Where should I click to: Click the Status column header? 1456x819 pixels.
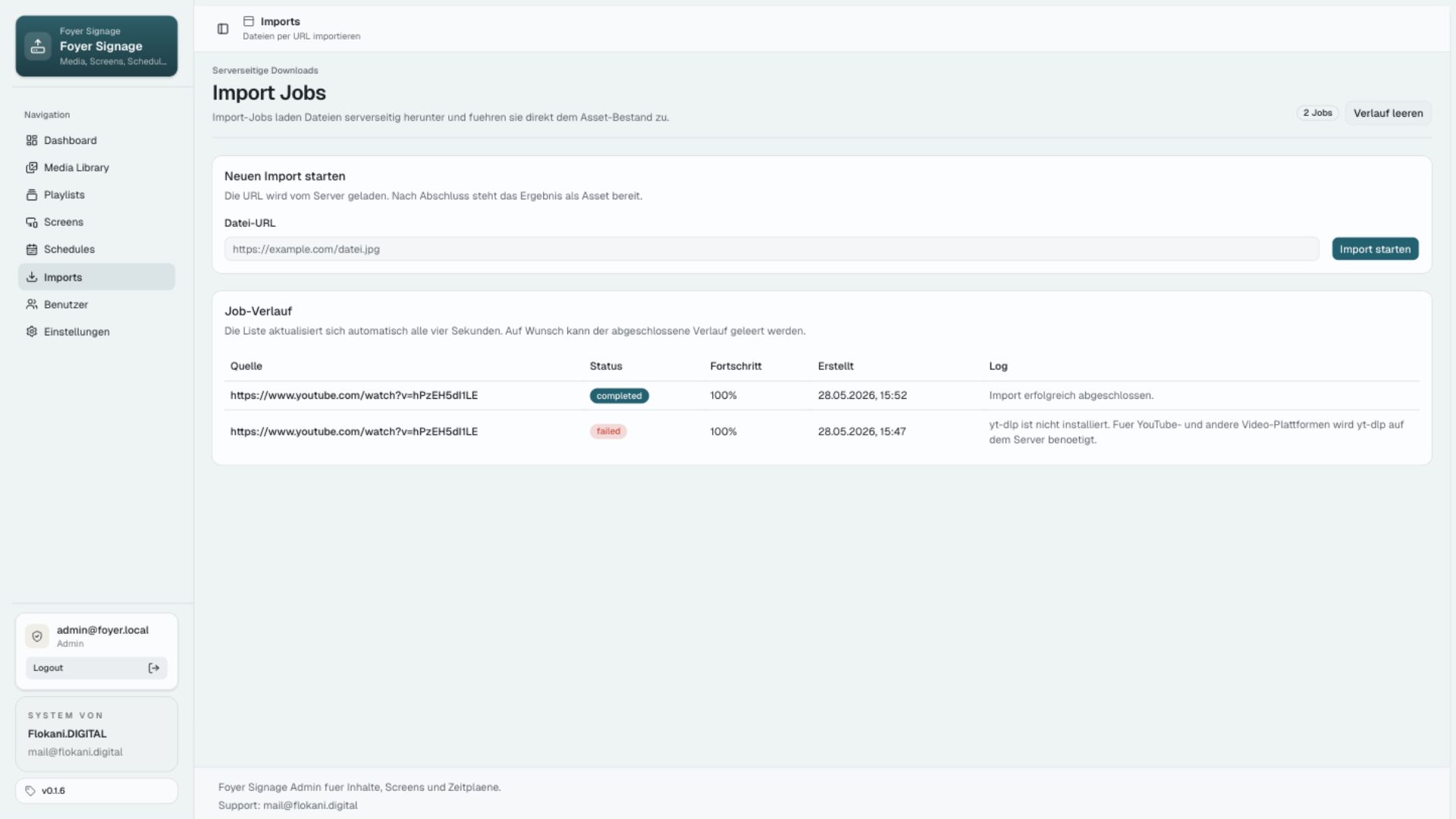click(x=606, y=366)
